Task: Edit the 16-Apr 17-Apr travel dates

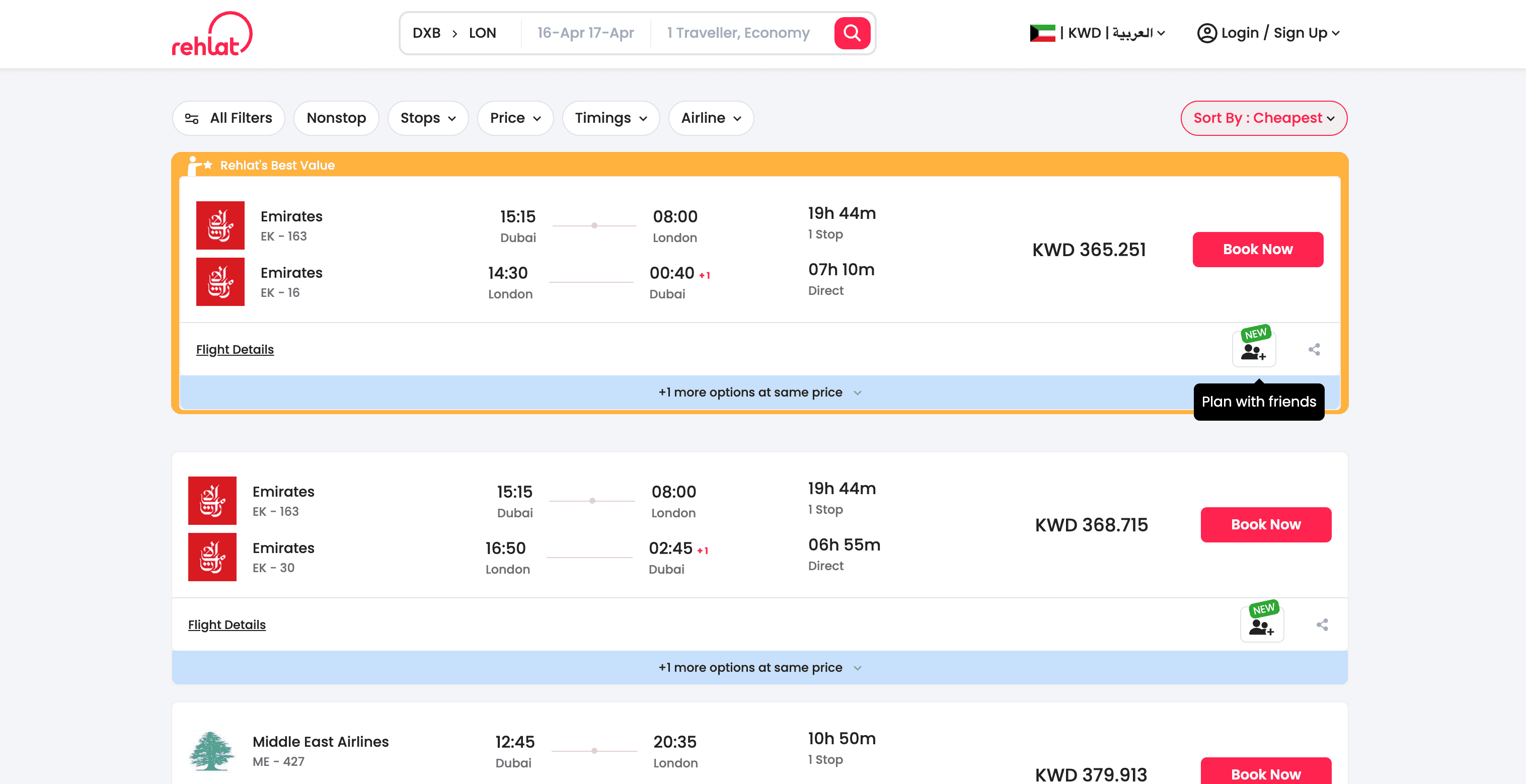Action: tap(585, 33)
